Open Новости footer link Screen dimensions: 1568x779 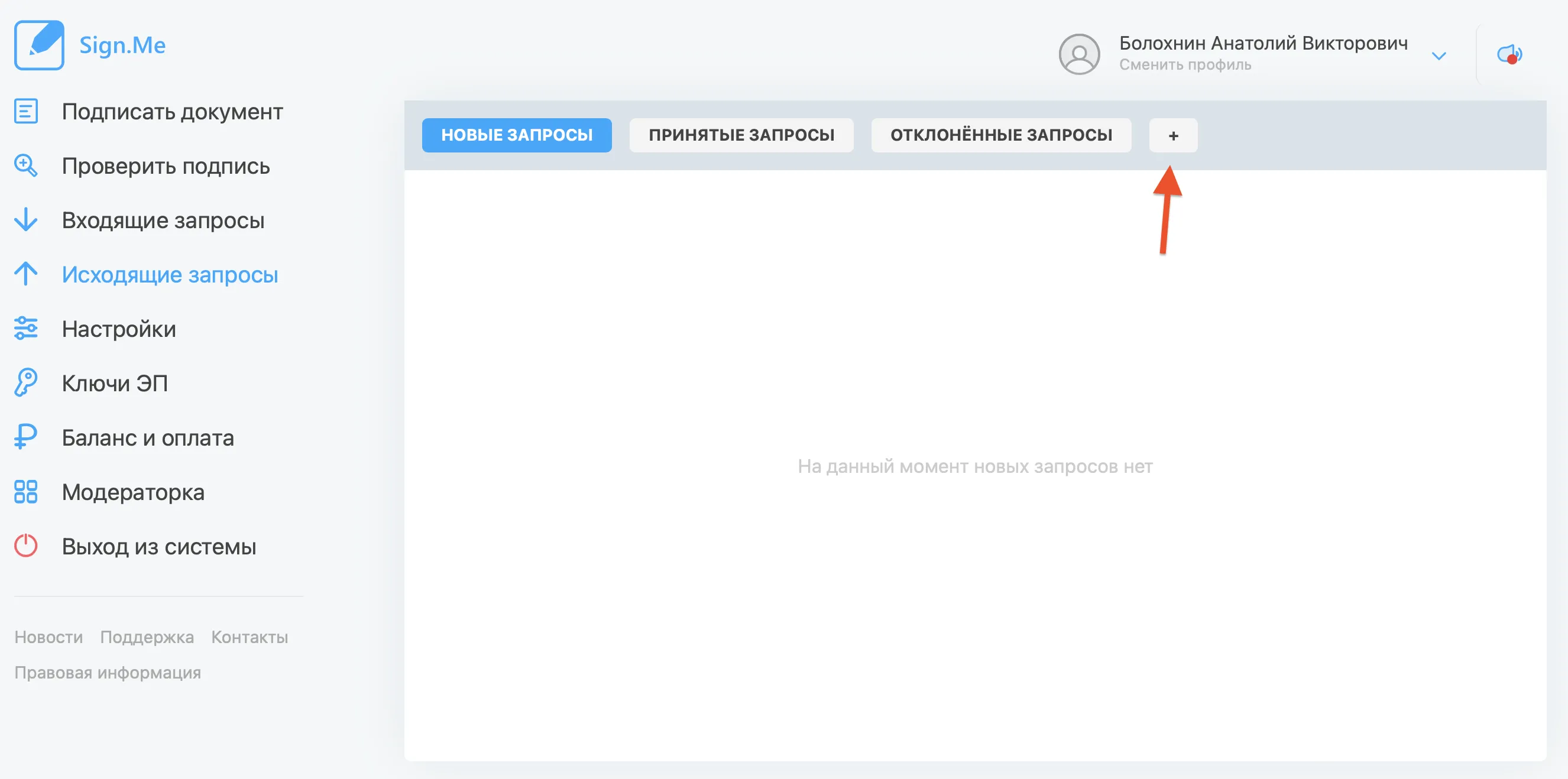tap(48, 637)
